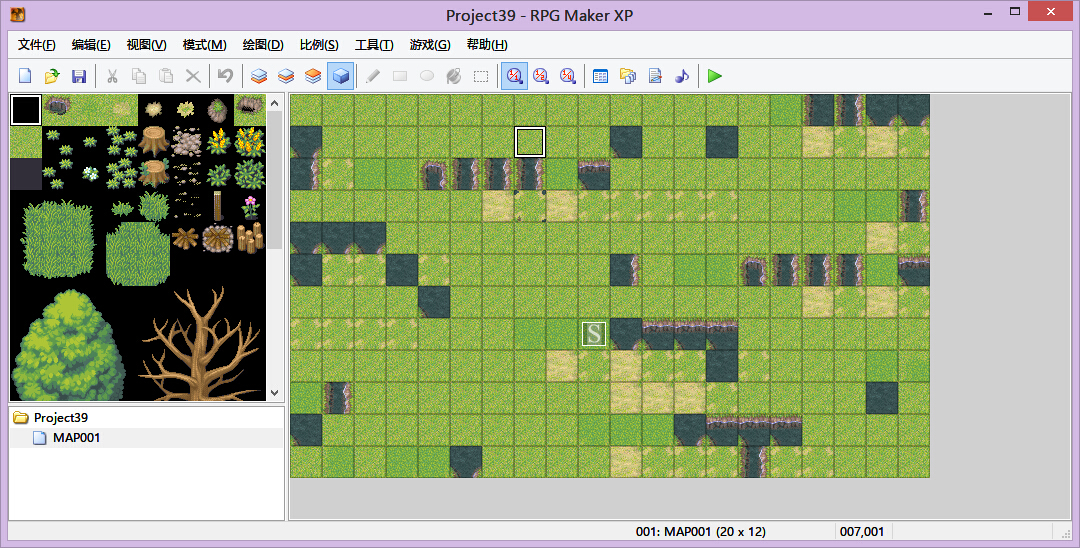This screenshot has height=548, width=1080.
Task: Click the tileset palette scrollbar thumb
Action: click(x=274, y=180)
